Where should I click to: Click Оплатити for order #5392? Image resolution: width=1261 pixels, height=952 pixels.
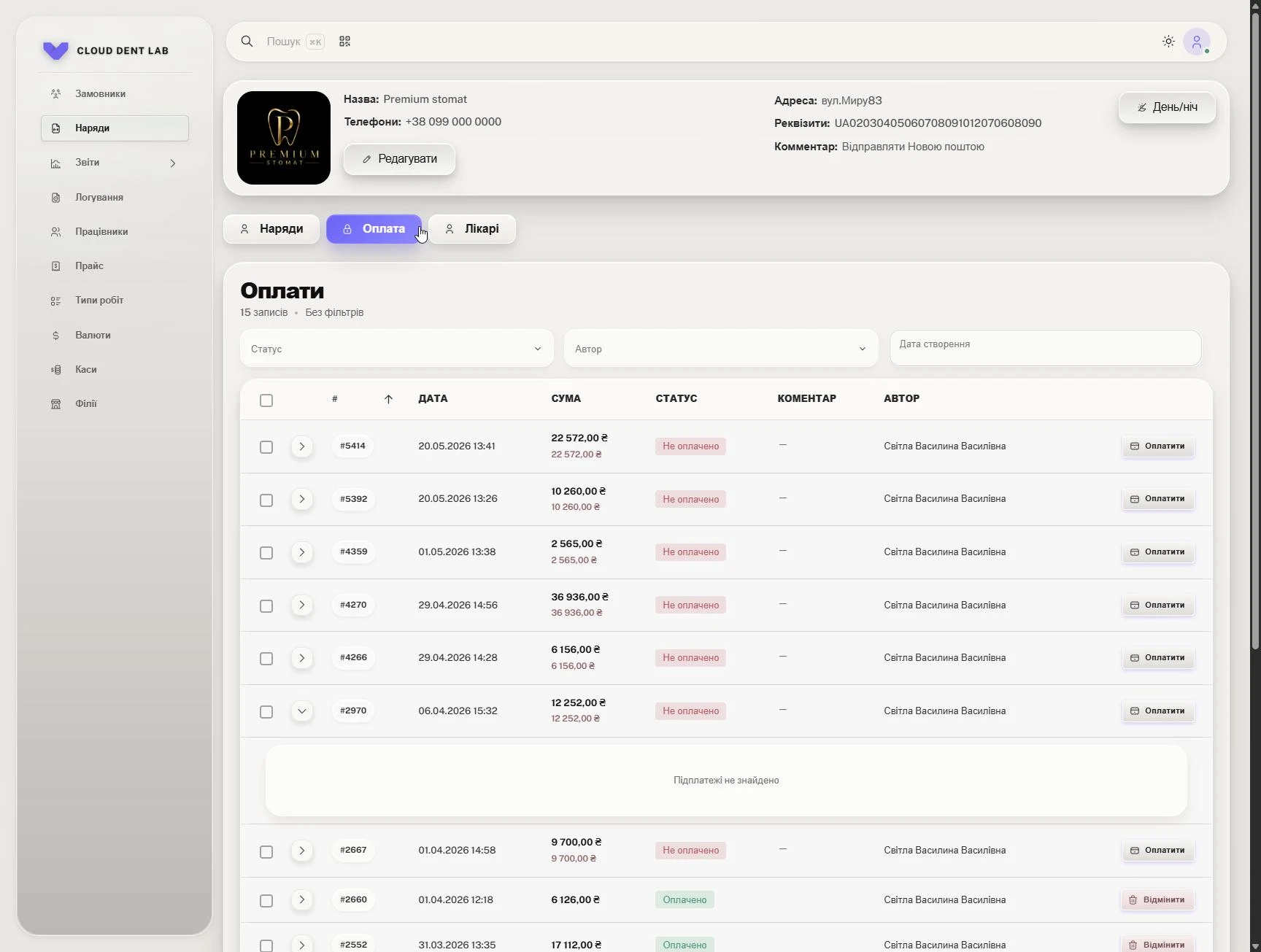coord(1158,499)
